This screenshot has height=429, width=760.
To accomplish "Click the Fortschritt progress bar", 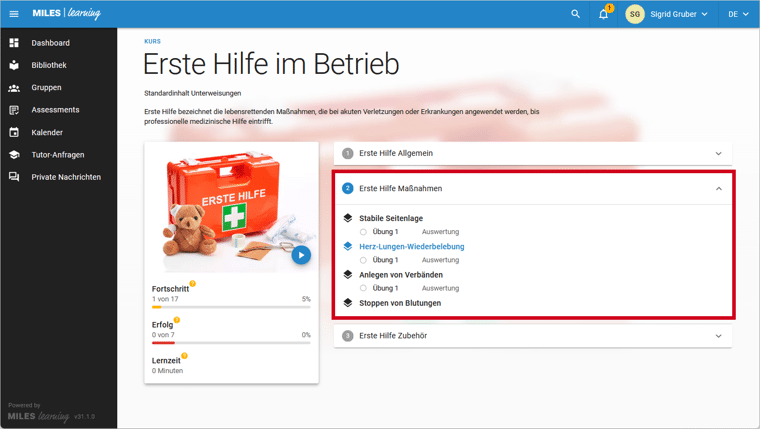I will [x=231, y=308].
